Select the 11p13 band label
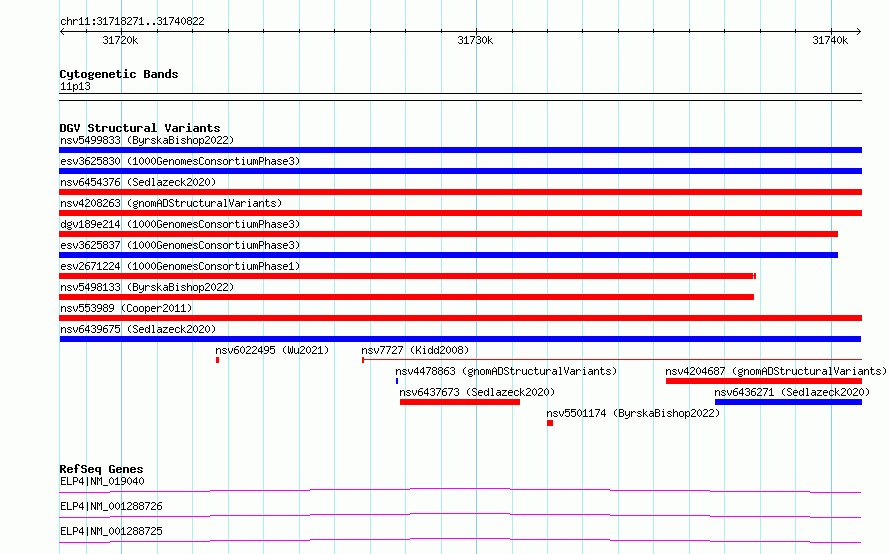Screen dimensions: 890x554 pos(75,86)
